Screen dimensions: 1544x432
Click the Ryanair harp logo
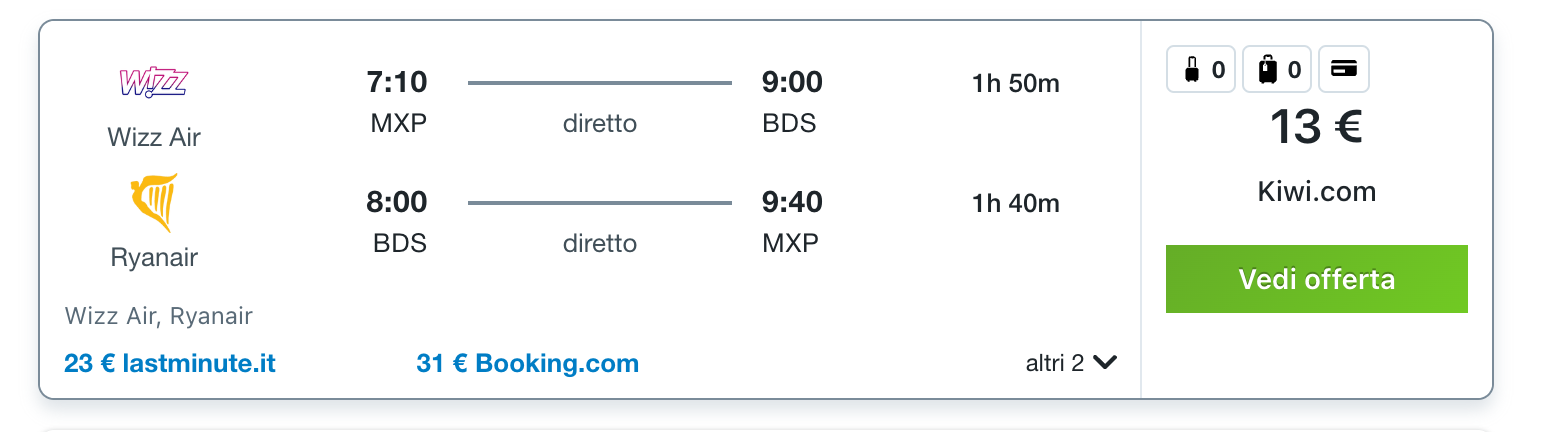[x=154, y=203]
